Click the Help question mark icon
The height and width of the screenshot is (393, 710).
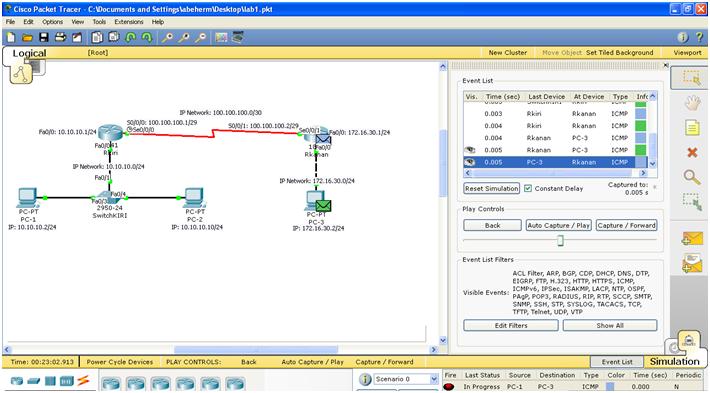[700, 38]
